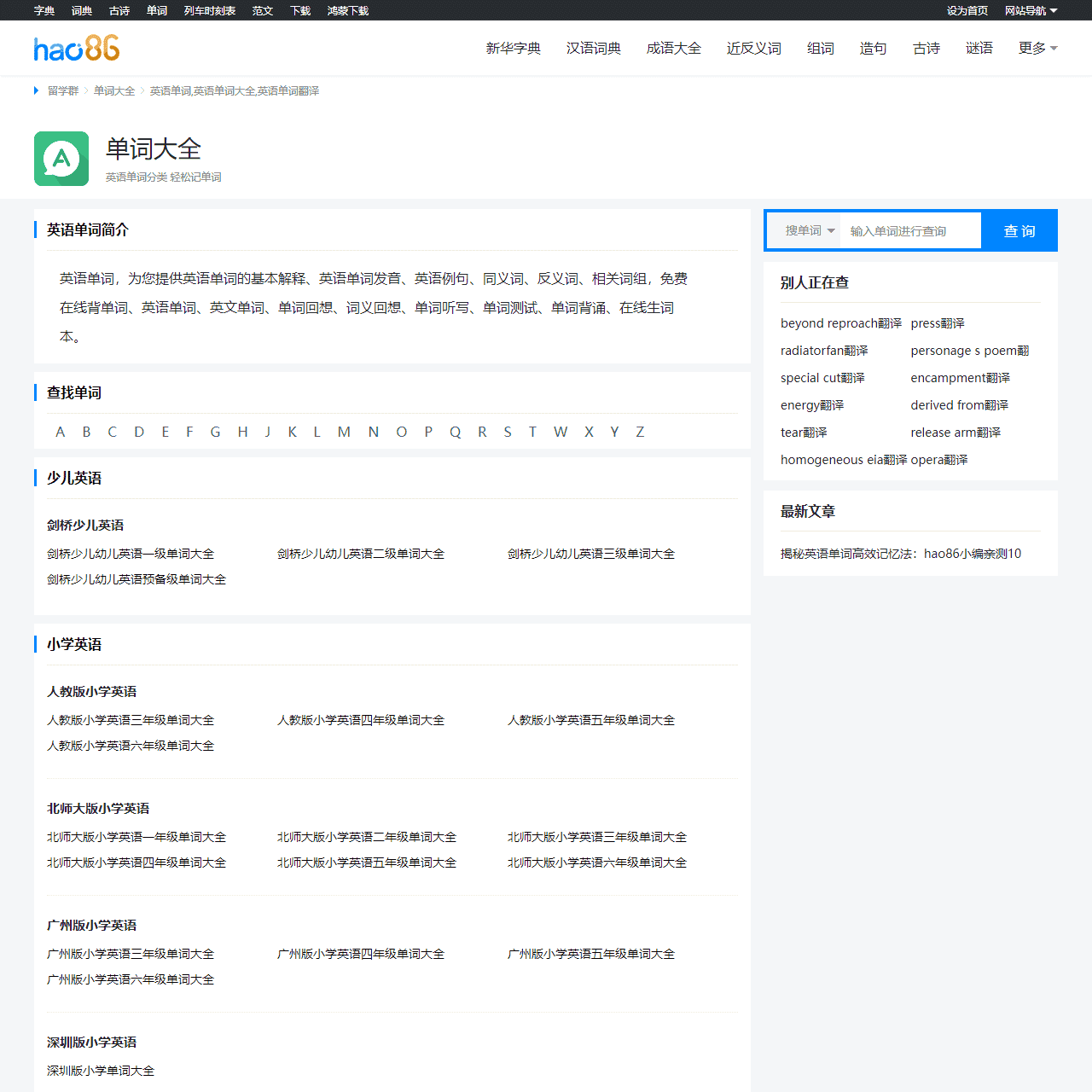The height and width of the screenshot is (1092, 1092).
Task: Click the hao86 logo
Action: (77, 49)
